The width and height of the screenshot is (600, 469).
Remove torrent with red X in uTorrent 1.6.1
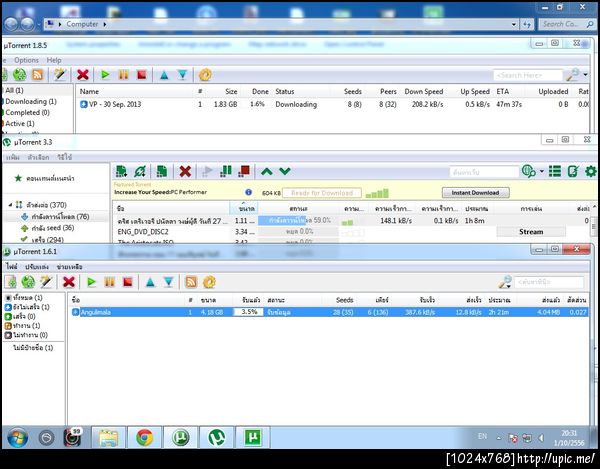tap(68, 282)
